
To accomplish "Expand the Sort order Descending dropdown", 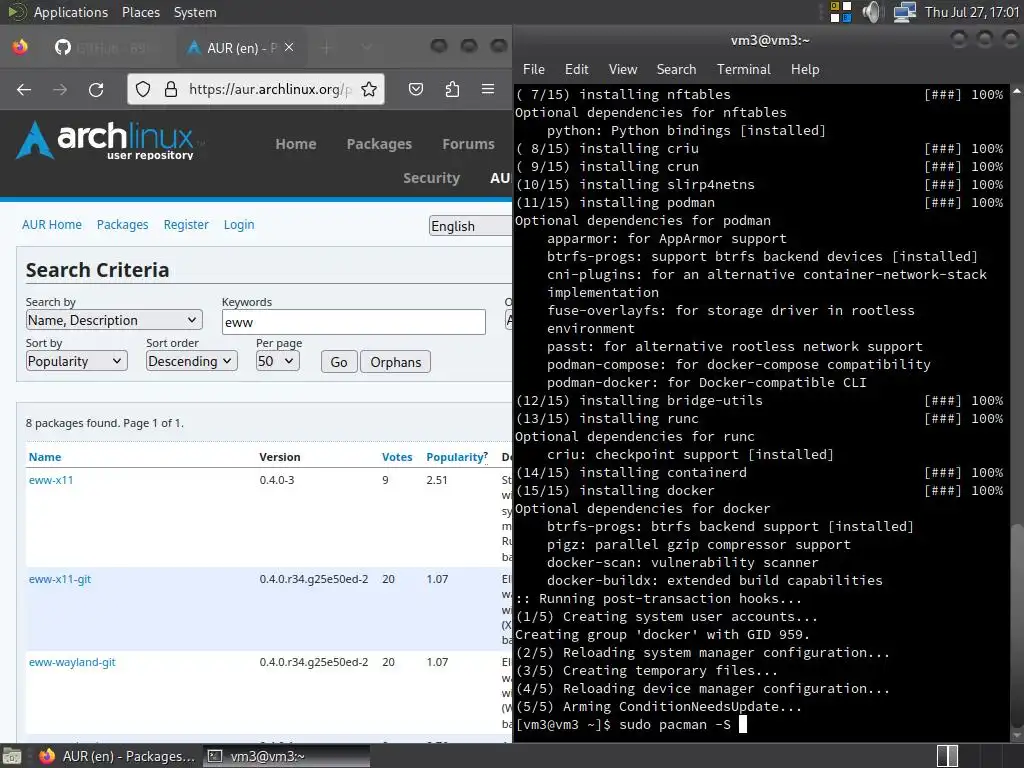I will point(191,361).
